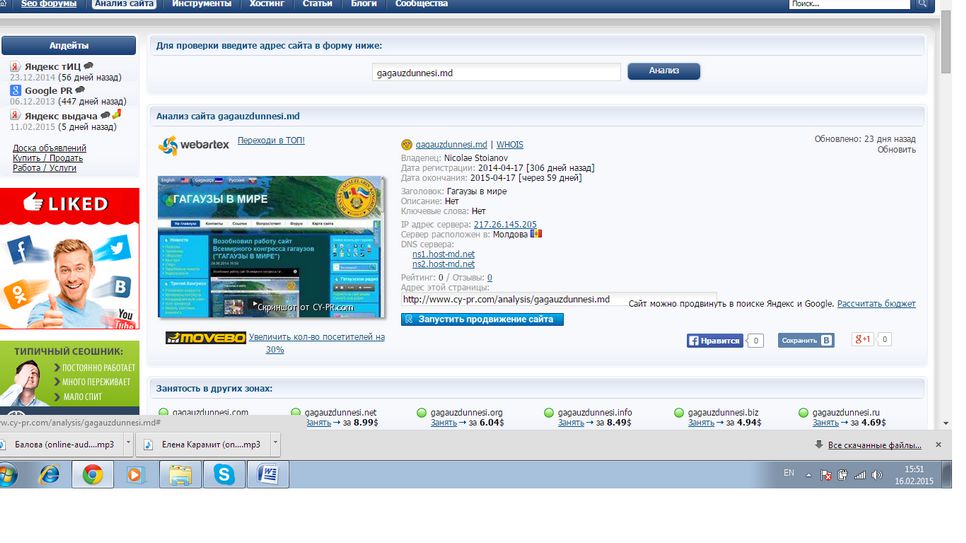Open the Seo форумы menu item
The image size is (966, 543).
(x=49, y=4)
